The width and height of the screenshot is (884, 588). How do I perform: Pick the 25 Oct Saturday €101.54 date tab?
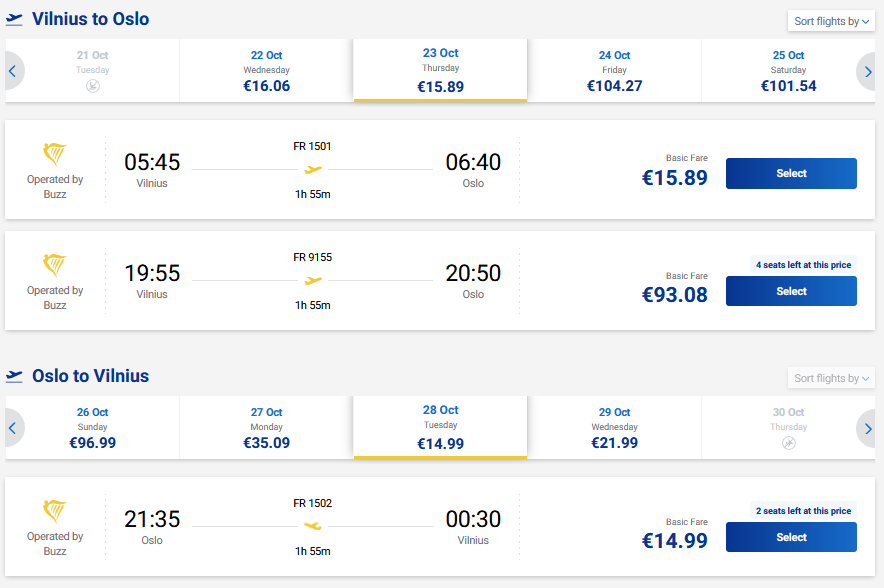pyautogui.click(x=788, y=71)
